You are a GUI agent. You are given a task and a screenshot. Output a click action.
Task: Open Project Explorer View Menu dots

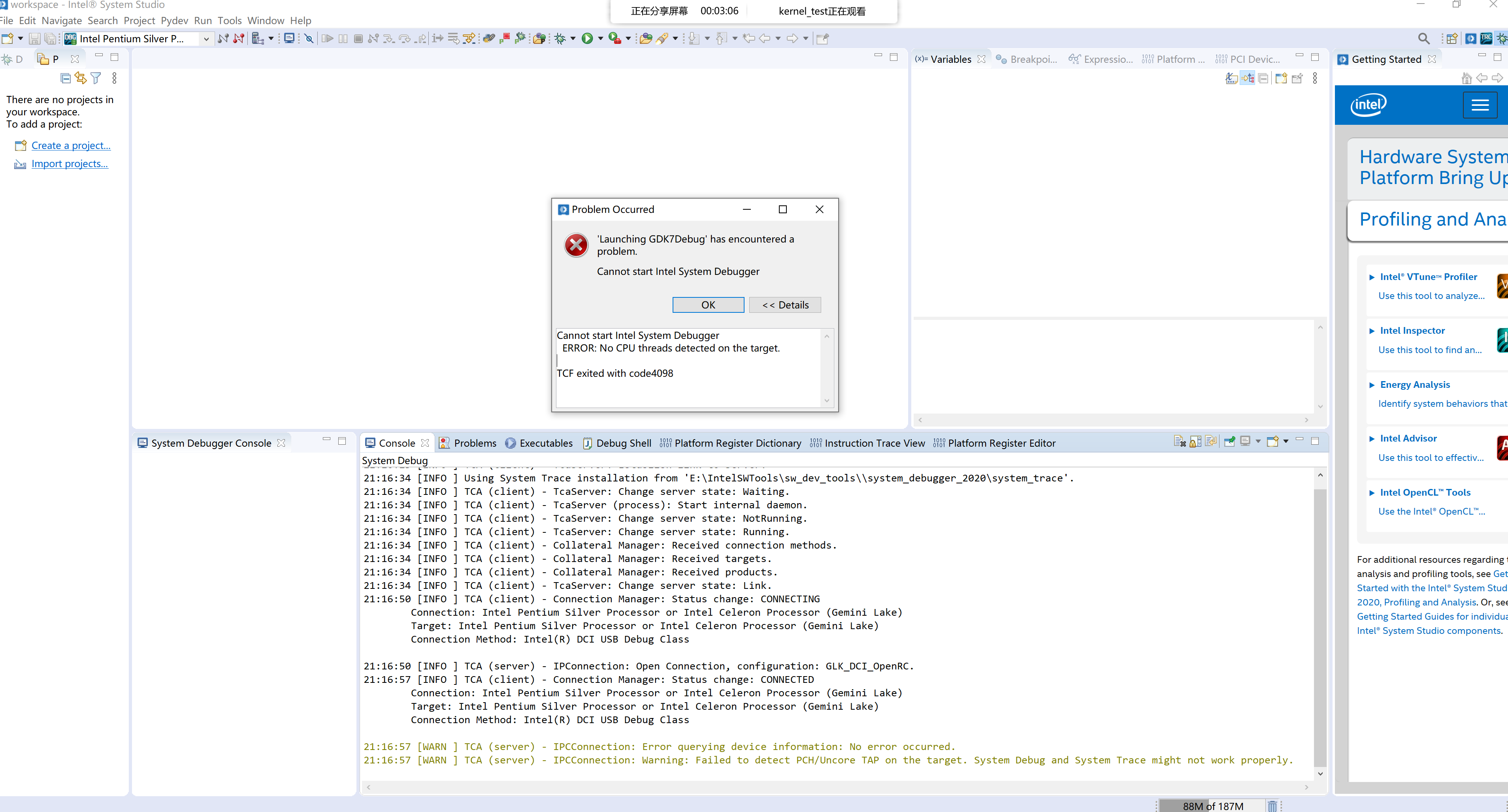click(x=115, y=78)
